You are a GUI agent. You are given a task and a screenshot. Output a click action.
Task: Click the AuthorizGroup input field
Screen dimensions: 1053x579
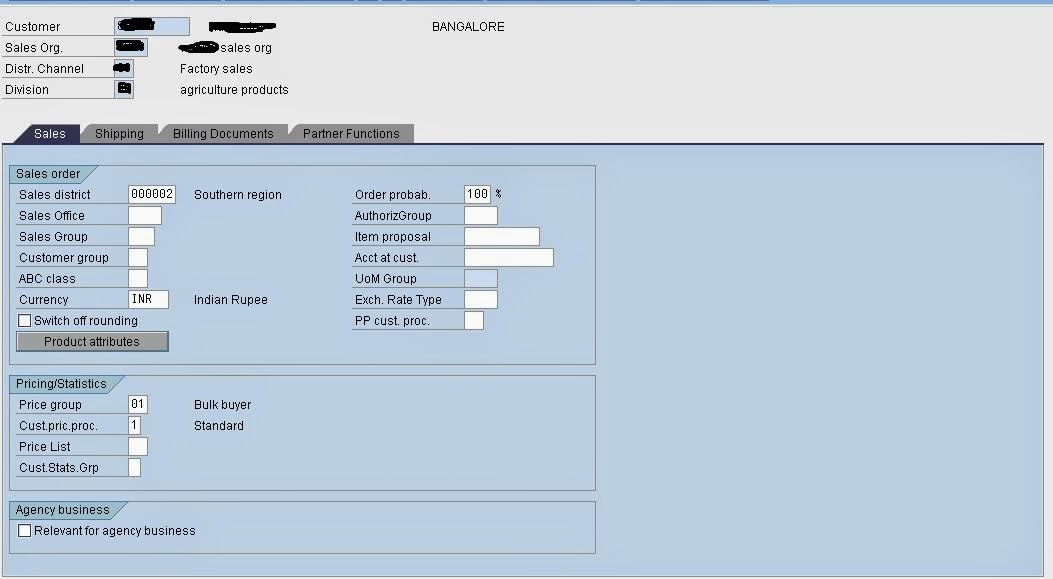(480, 215)
